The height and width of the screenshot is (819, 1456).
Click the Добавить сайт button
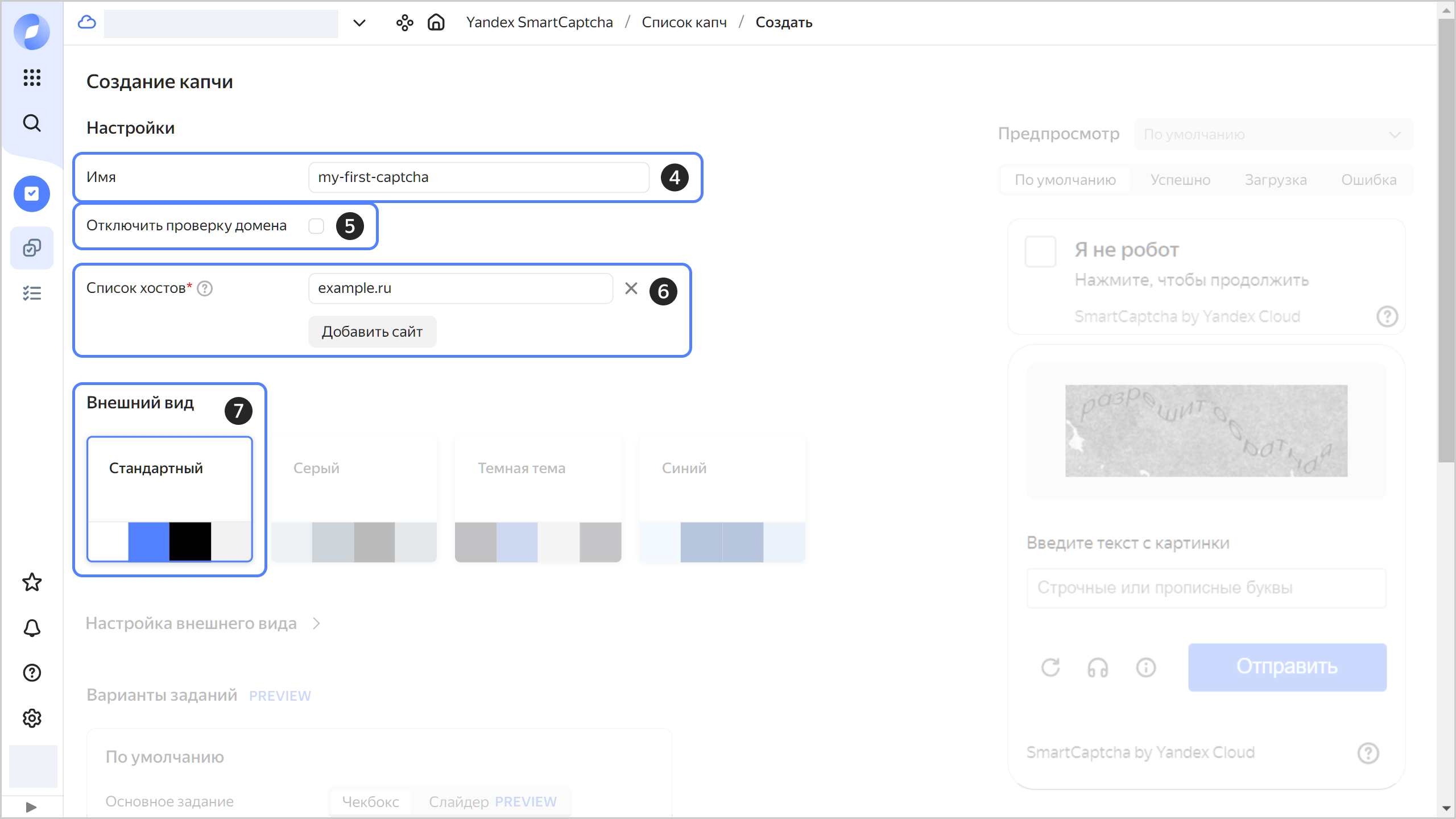pyautogui.click(x=372, y=332)
